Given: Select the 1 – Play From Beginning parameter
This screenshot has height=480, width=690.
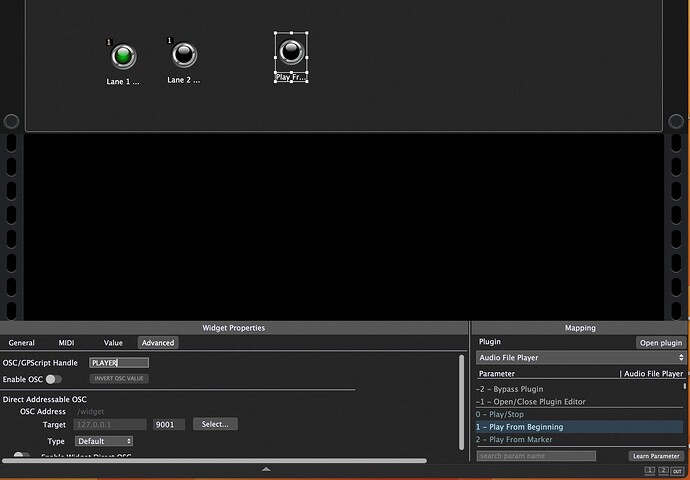Looking at the screenshot, I should (579, 427).
